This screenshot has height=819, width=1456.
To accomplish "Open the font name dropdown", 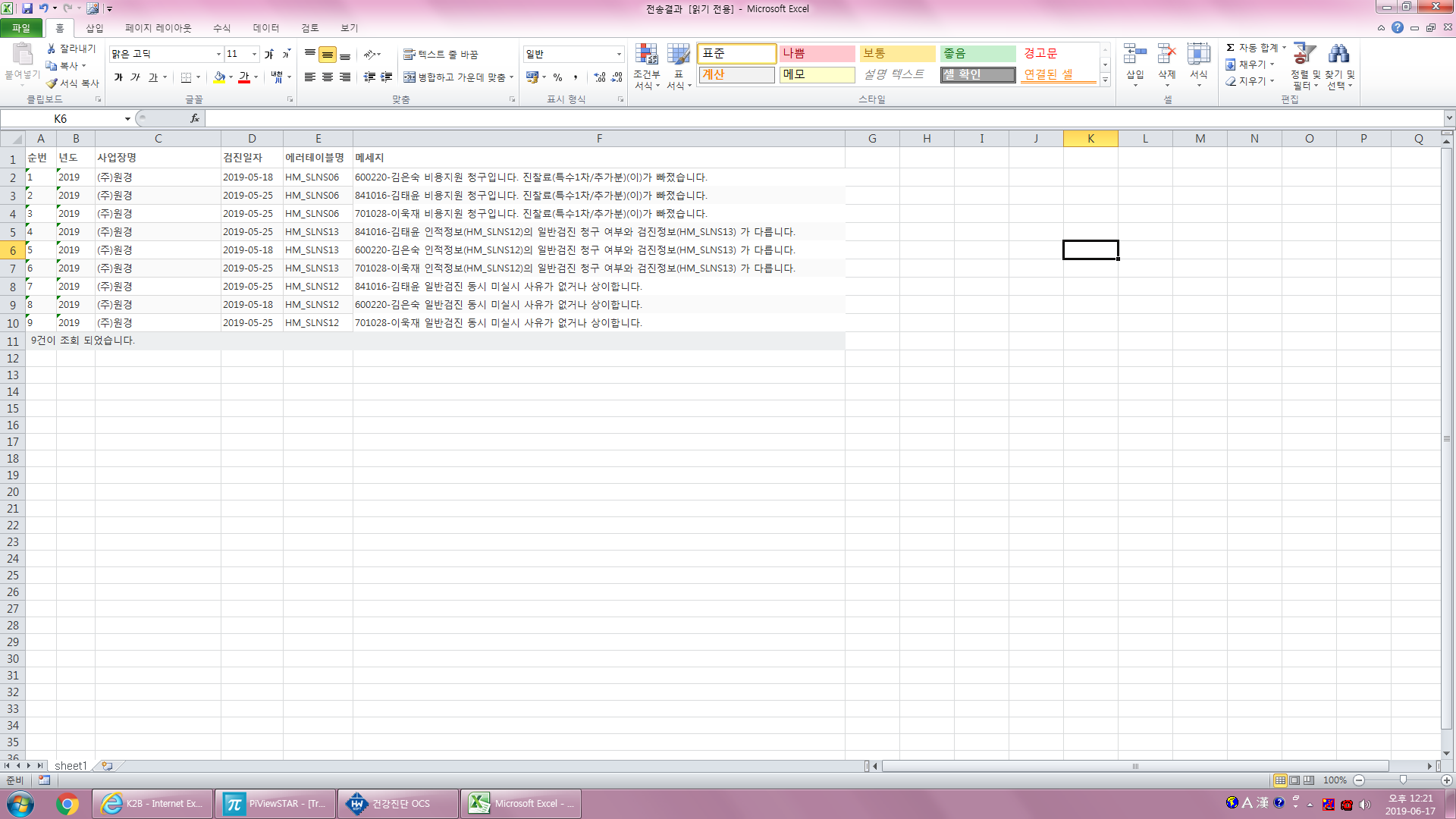I will [218, 54].
